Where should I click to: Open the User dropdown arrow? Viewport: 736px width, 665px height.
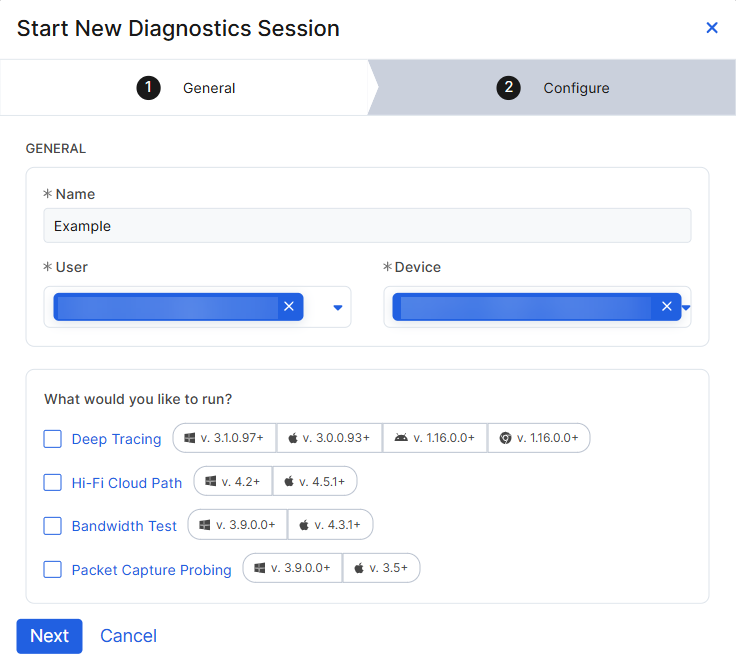click(x=338, y=307)
